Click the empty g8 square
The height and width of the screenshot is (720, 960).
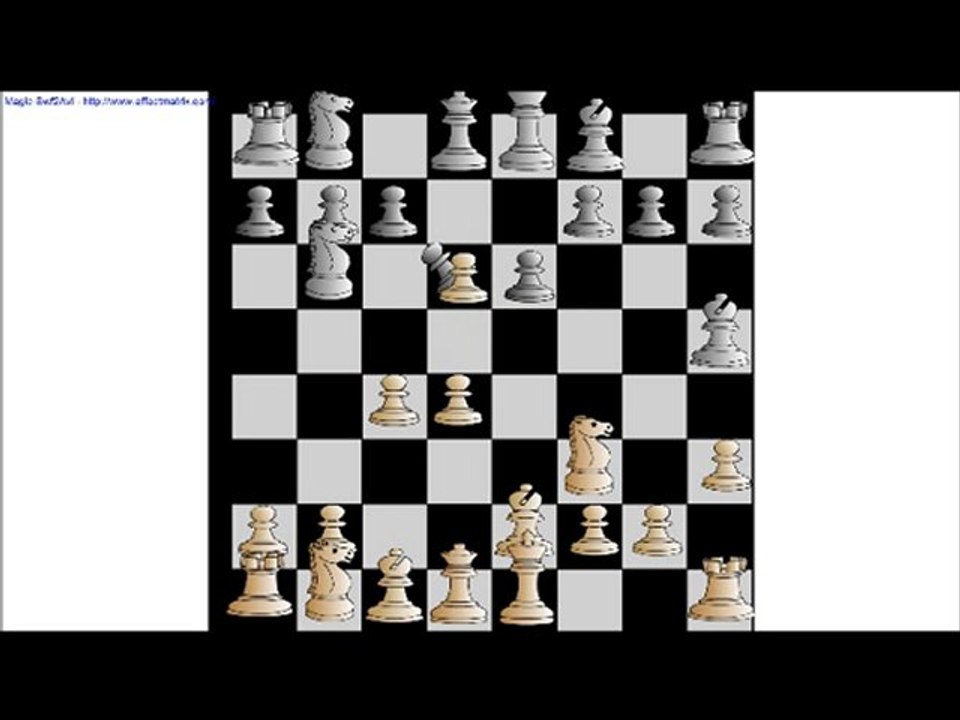654,146
